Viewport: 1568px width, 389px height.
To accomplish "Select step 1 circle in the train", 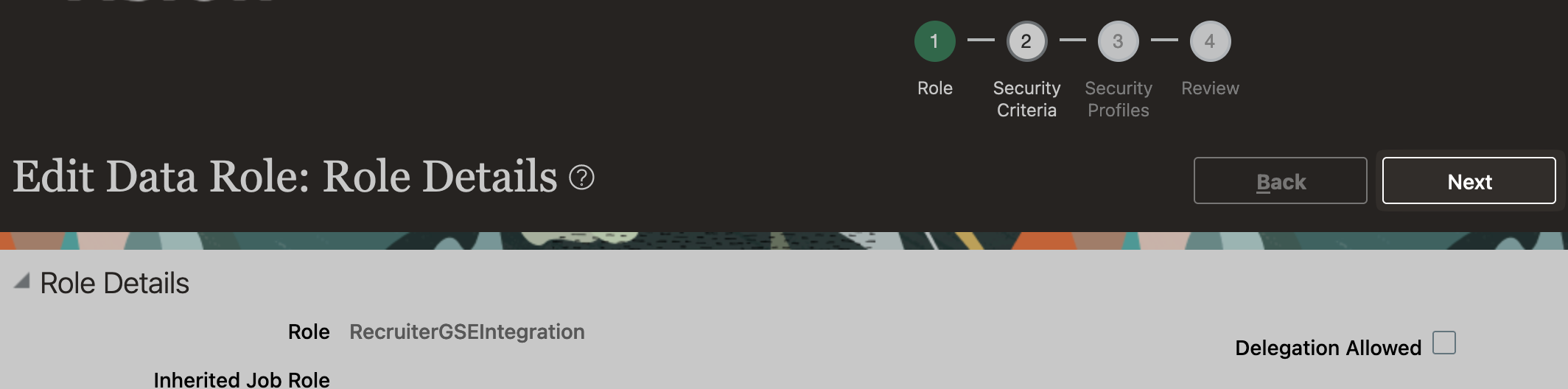I will [934, 41].
